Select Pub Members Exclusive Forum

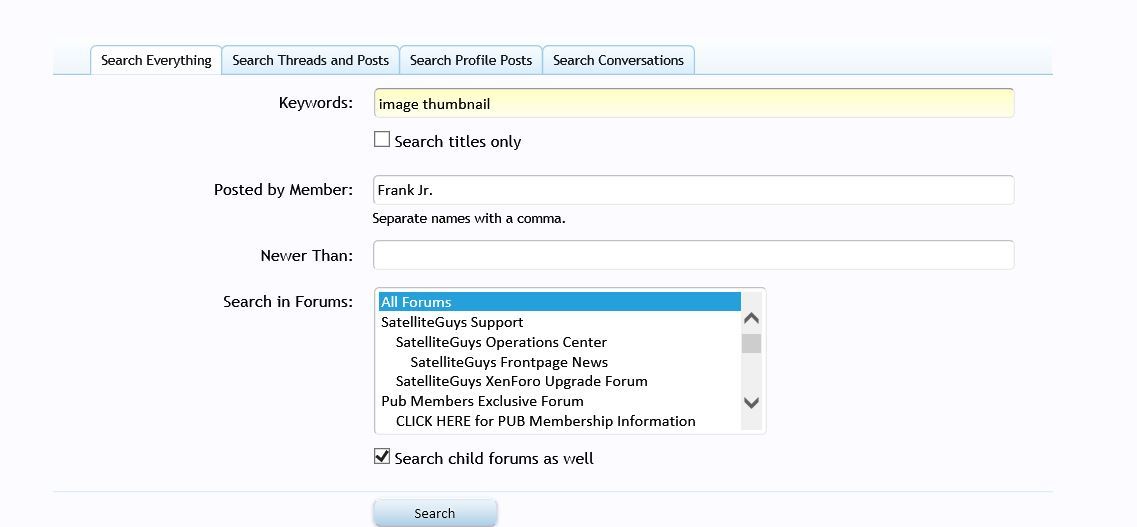(x=482, y=401)
